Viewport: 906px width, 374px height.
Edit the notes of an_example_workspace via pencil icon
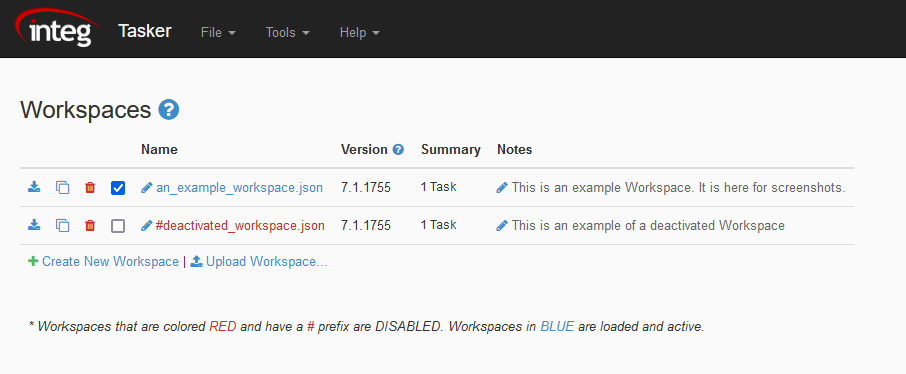coord(502,187)
